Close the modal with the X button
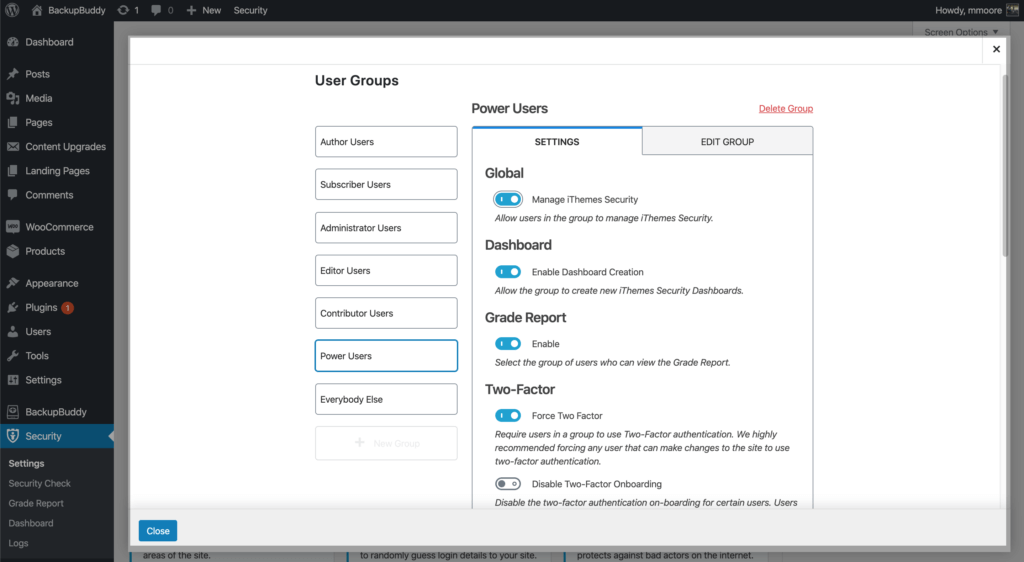 [x=996, y=49]
